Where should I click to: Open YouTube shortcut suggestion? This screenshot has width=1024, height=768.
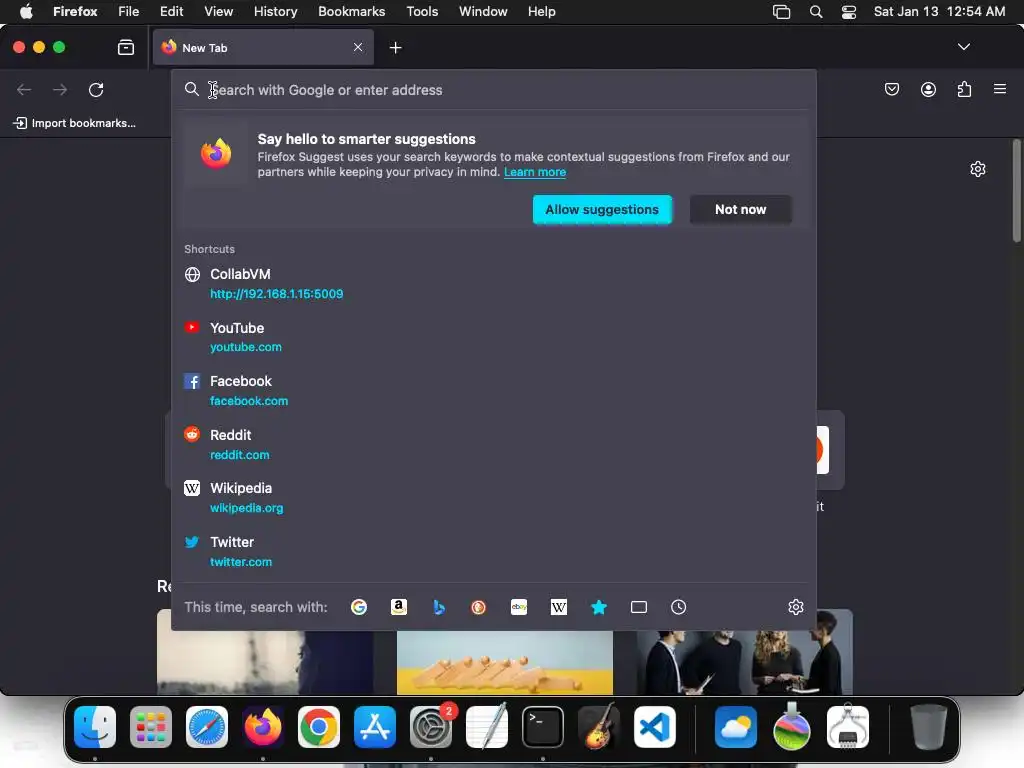494,337
